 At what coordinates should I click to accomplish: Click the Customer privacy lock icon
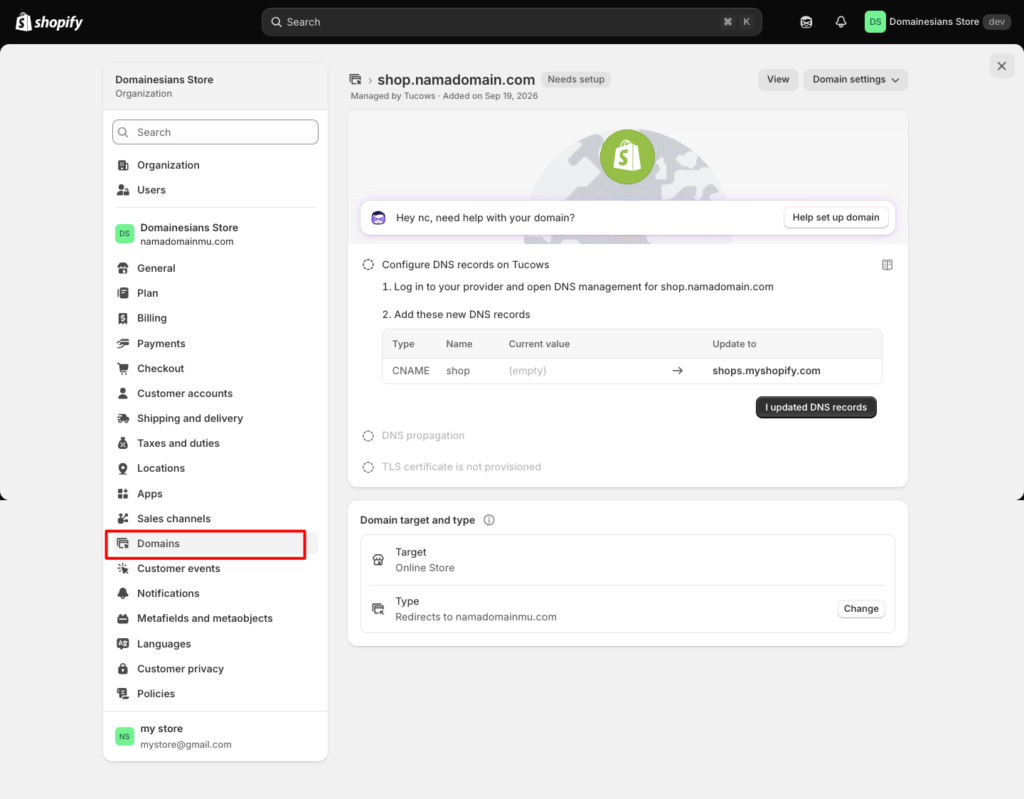pos(123,668)
